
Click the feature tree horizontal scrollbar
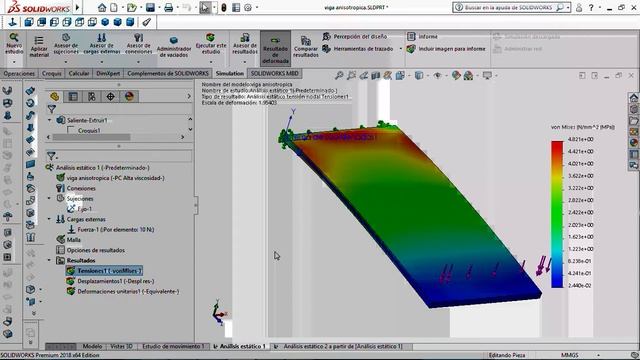tap(115, 137)
